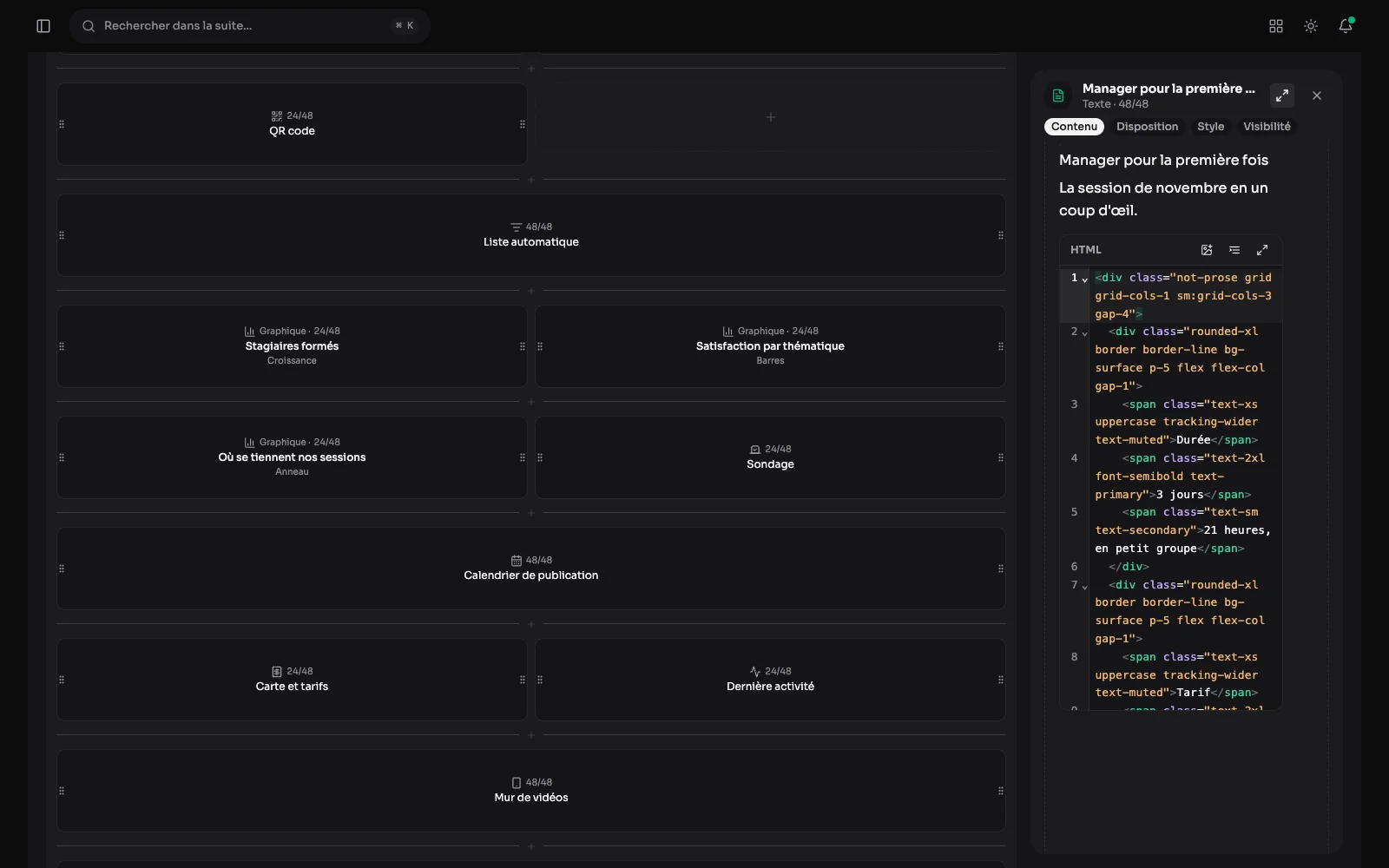
Task: Toggle the sidebar panel icon
Action: (x=43, y=26)
